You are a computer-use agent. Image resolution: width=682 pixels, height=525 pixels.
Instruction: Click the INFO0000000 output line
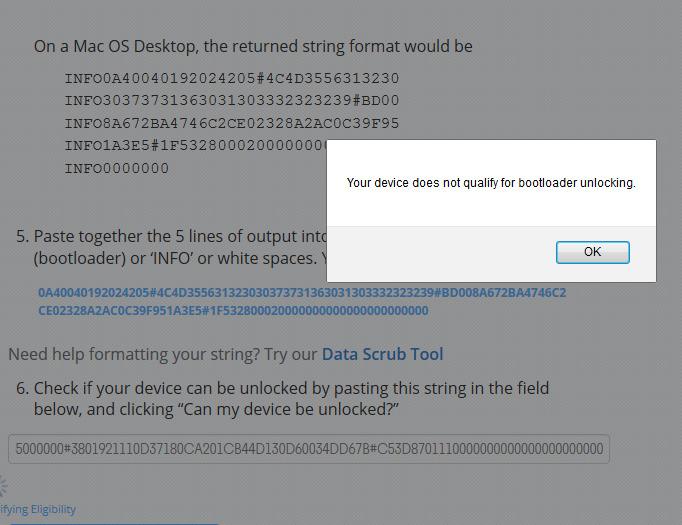pyautogui.click(x=117, y=168)
